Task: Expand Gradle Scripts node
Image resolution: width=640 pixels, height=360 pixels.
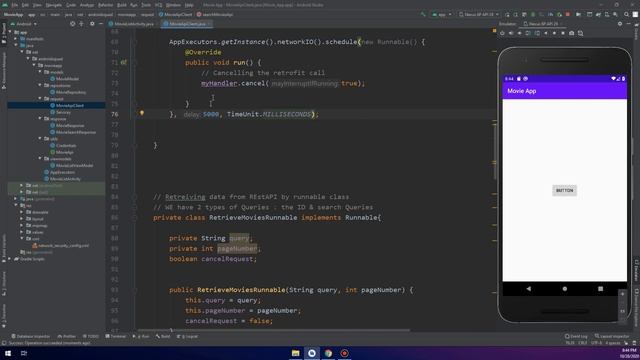Action: coord(10,259)
